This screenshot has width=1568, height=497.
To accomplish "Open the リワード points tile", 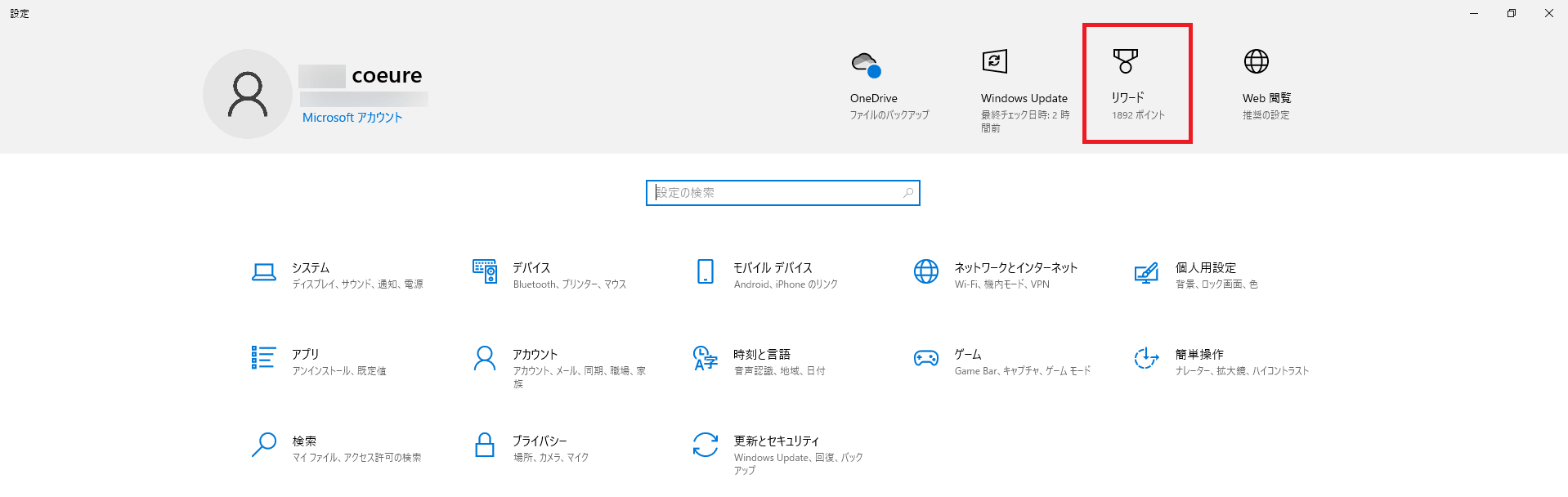I will click(x=1137, y=84).
